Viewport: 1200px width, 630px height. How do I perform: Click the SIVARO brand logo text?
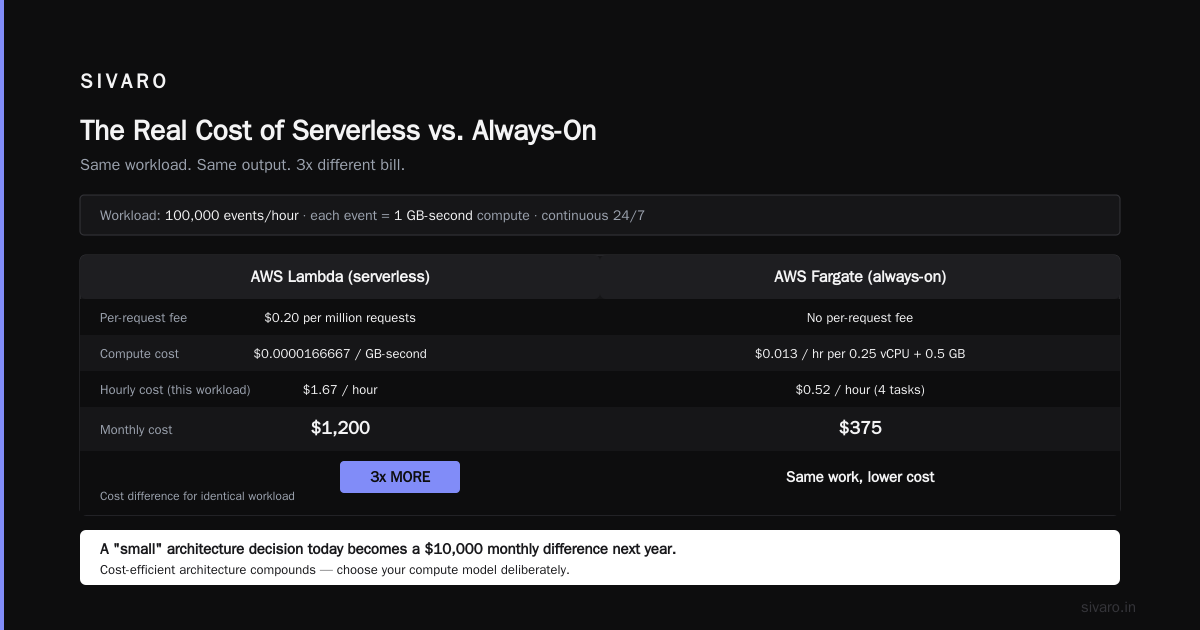(124, 82)
